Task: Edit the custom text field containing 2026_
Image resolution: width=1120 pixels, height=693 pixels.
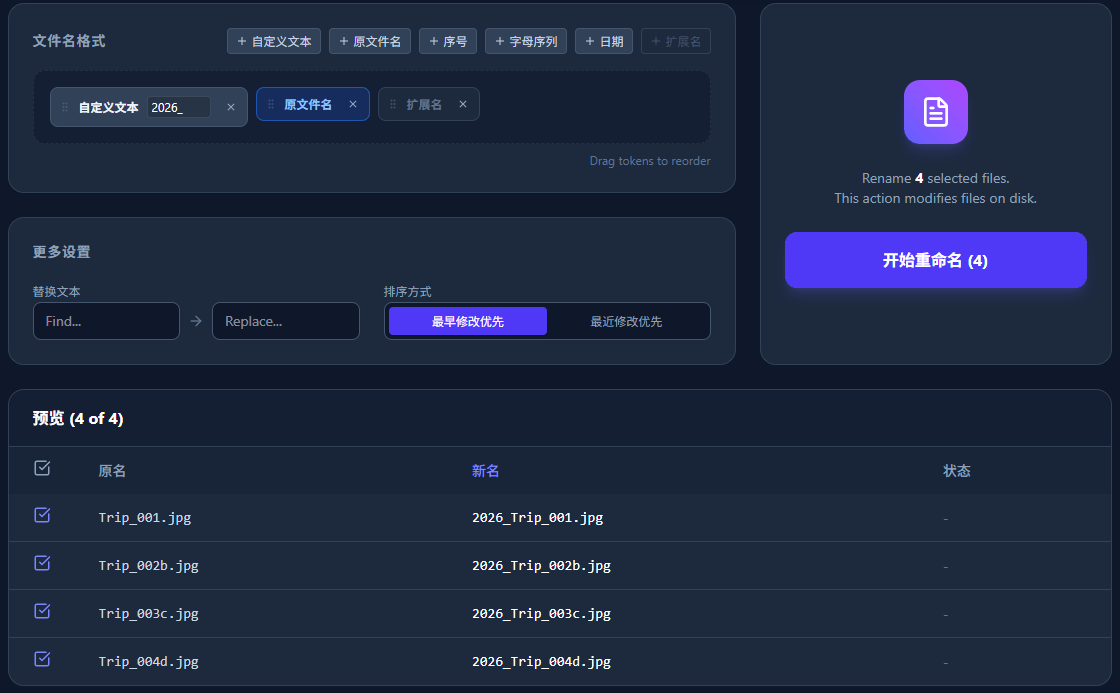Action: [179, 107]
